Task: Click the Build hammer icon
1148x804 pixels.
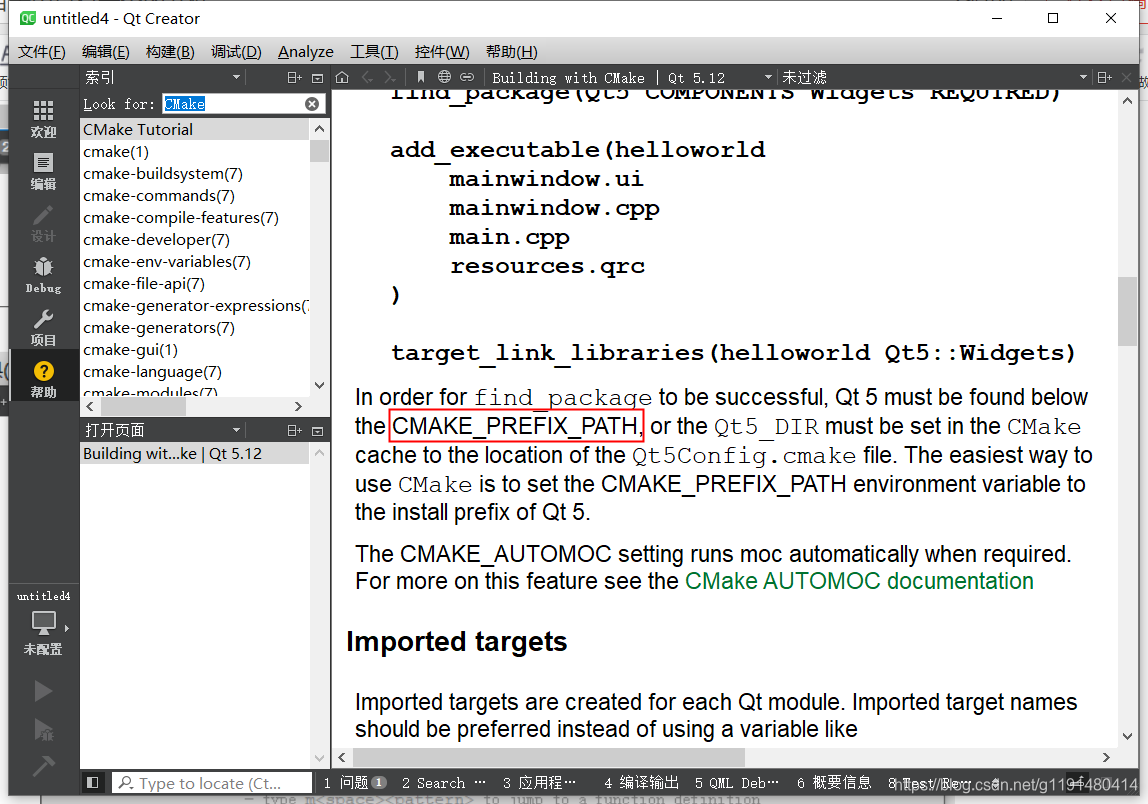Action: coord(43,766)
